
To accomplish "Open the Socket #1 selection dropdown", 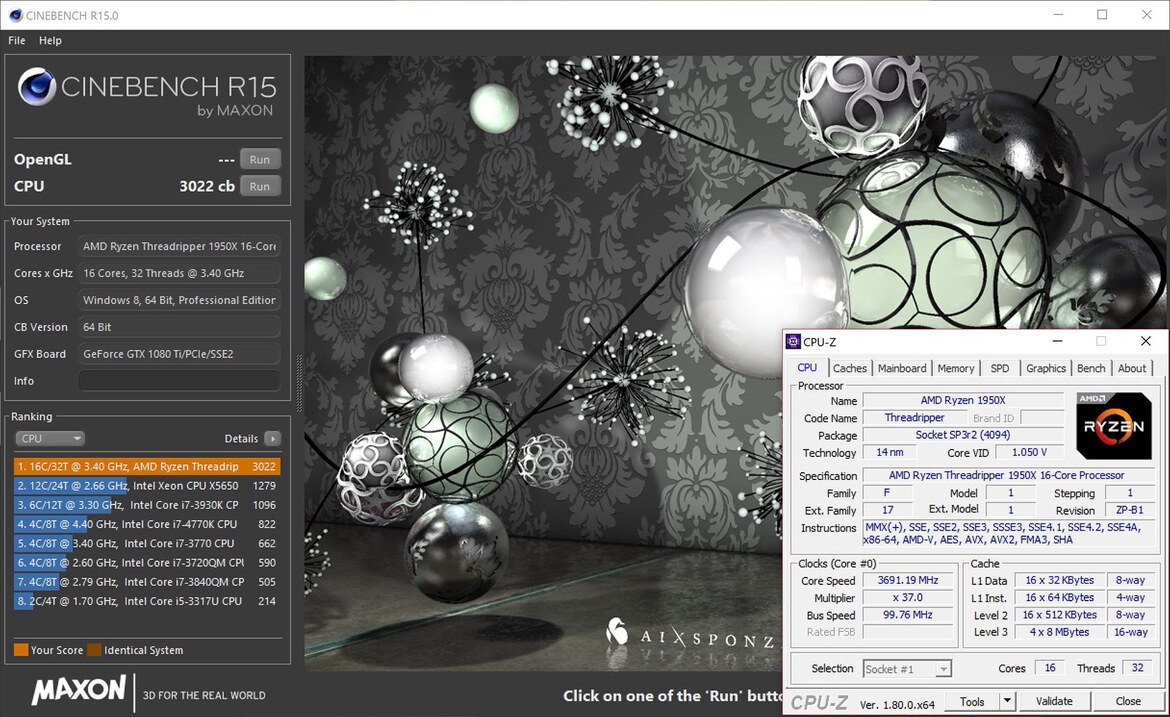I will point(907,669).
